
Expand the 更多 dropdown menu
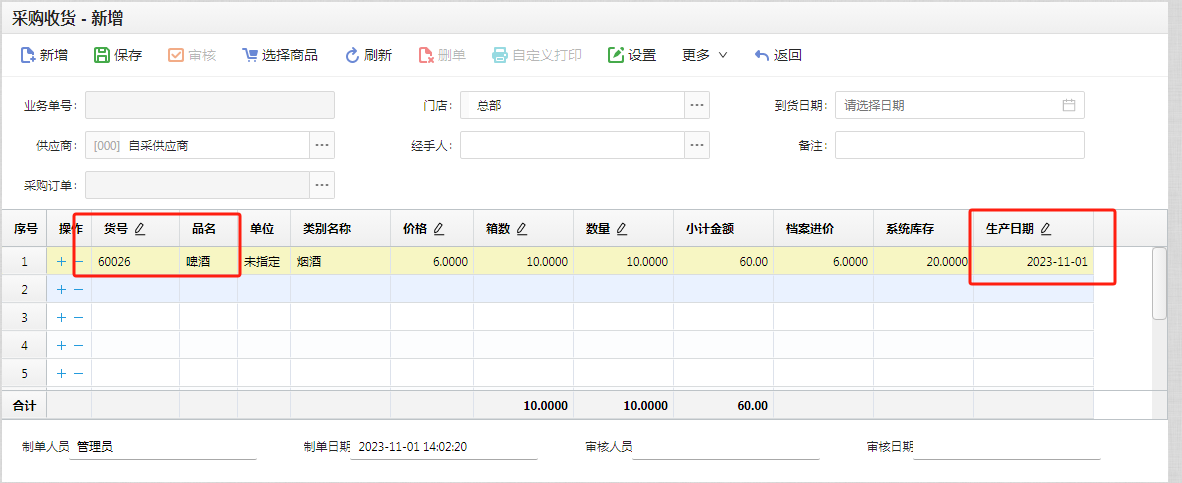(x=704, y=55)
